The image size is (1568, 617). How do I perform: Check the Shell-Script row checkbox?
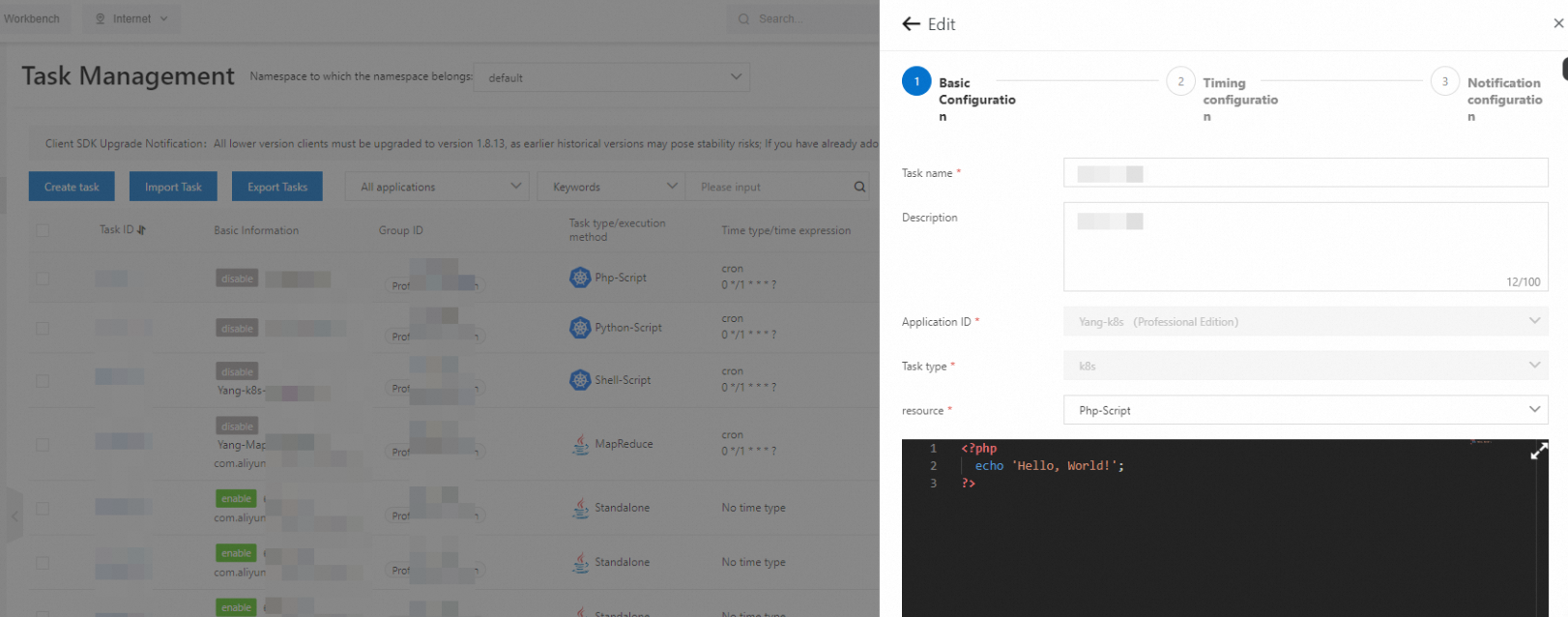click(x=43, y=381)
